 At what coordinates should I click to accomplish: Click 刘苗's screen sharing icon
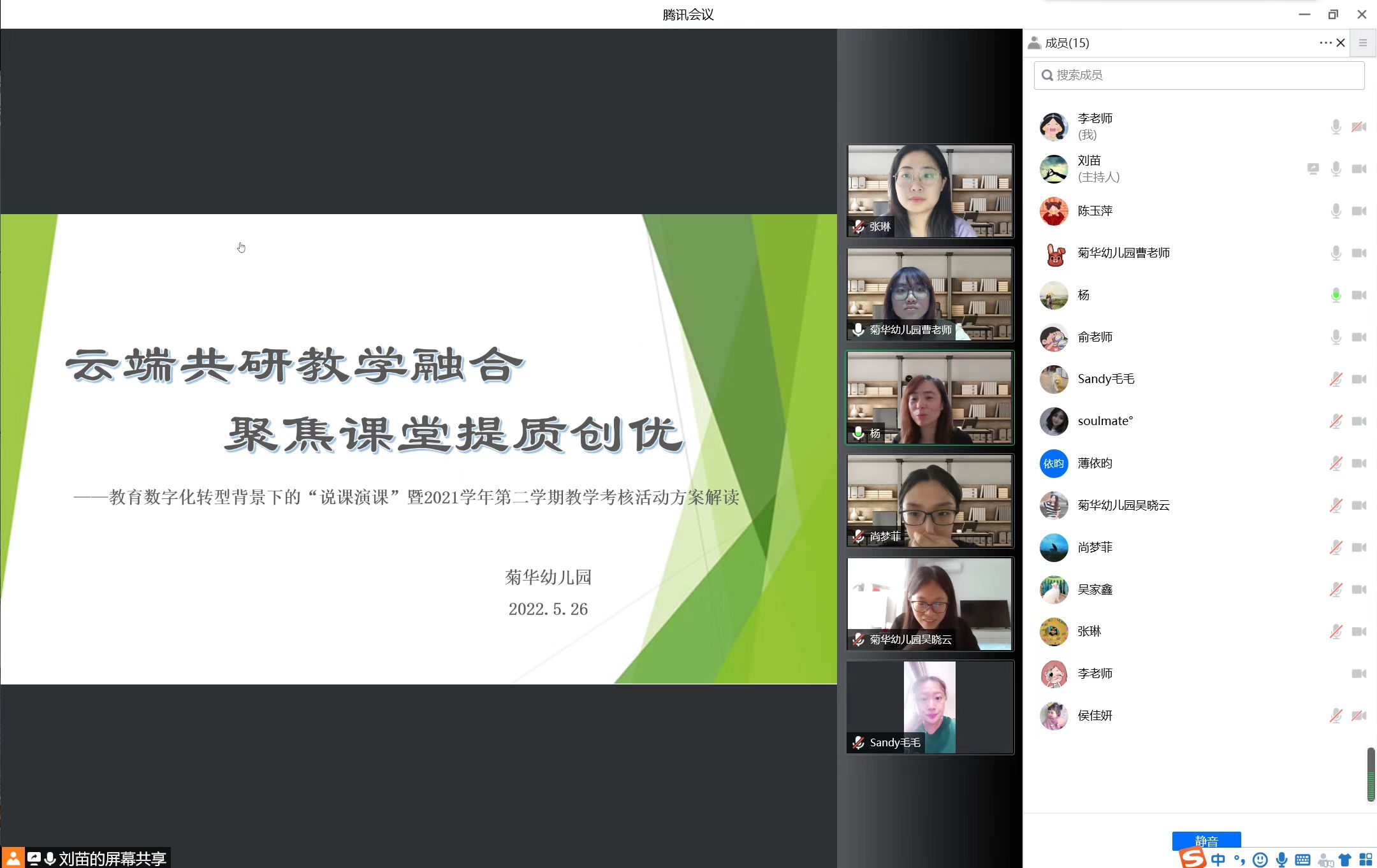pos(1313,169)
